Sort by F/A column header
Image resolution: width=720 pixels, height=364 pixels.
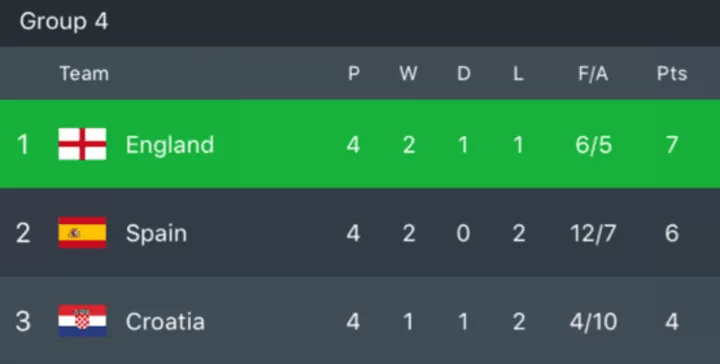point(593,73)
